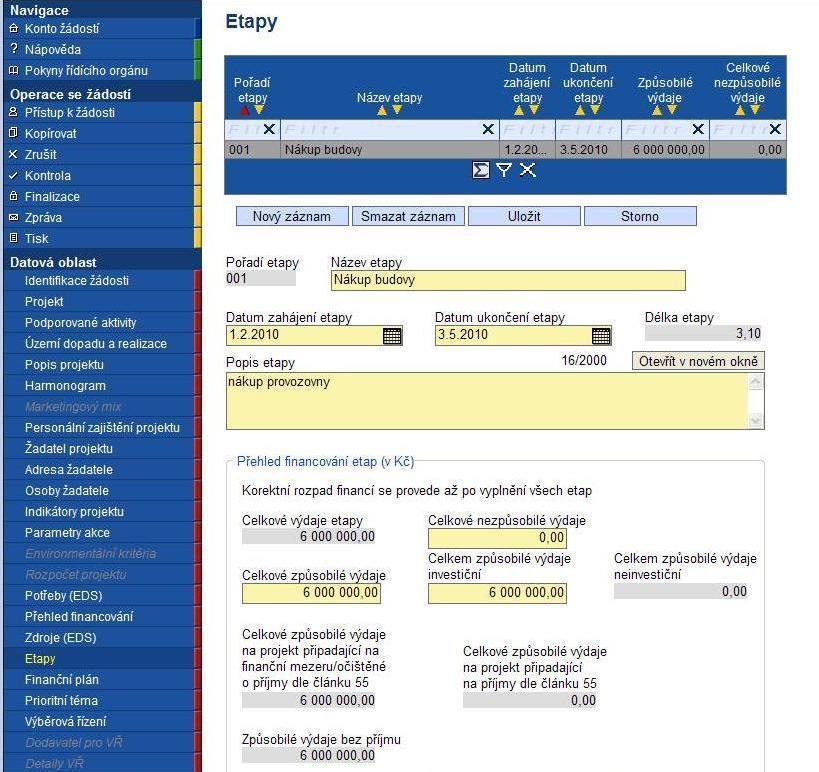This screenshot has width=819, height=772.
Task: Open Potřeby (EDS) section
Action: [x=99, y=595]
